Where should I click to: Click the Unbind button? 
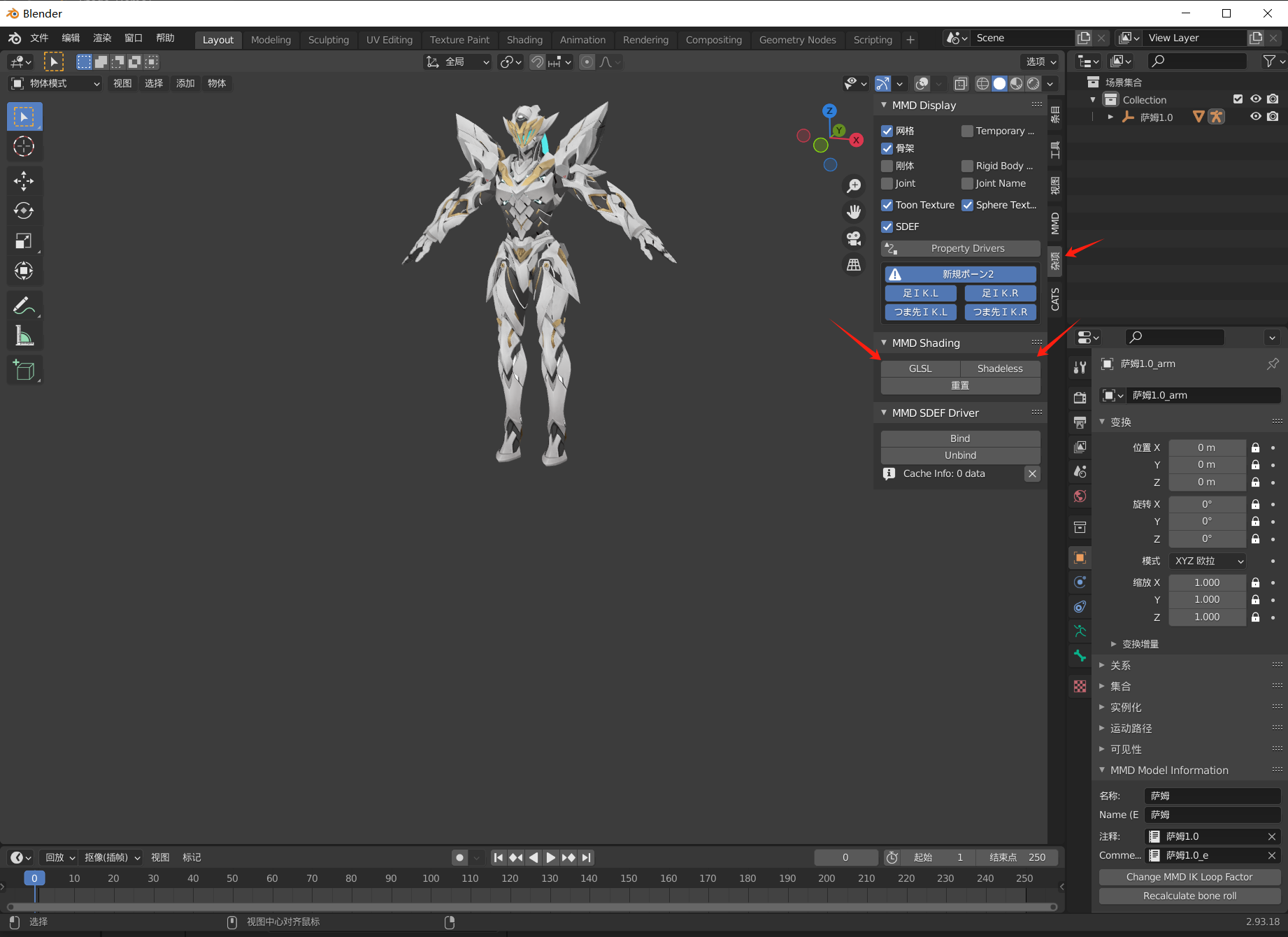point(960,455)
